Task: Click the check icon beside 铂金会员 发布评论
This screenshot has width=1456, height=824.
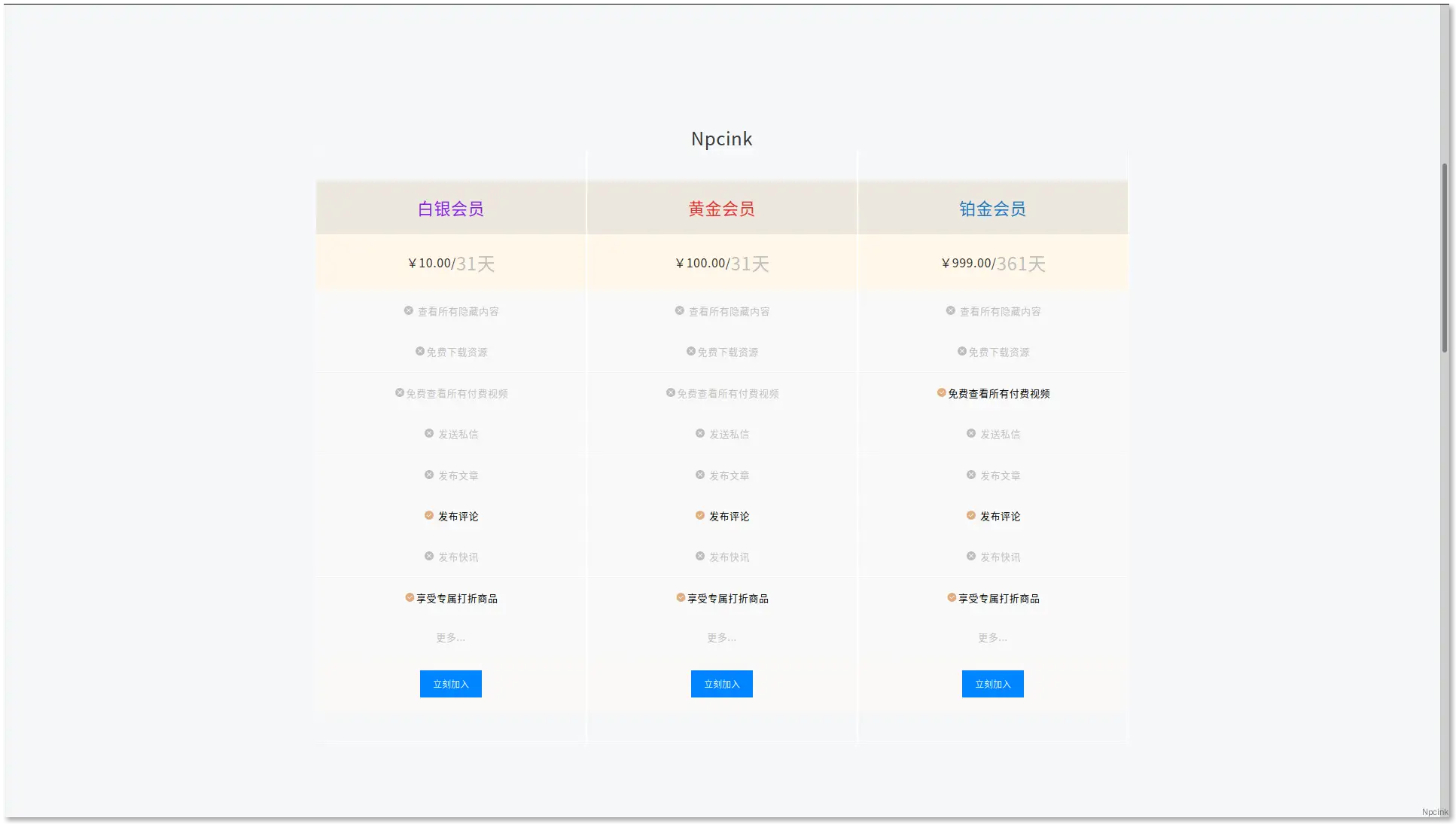Action: coord(971,515)
